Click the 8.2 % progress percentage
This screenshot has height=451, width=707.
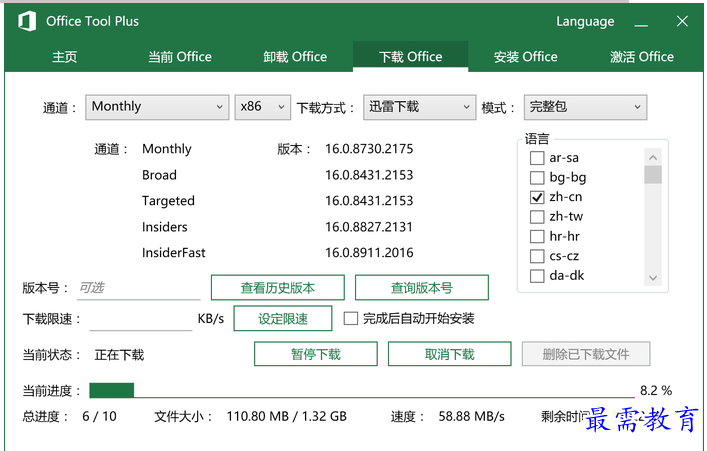click(656, 391)
